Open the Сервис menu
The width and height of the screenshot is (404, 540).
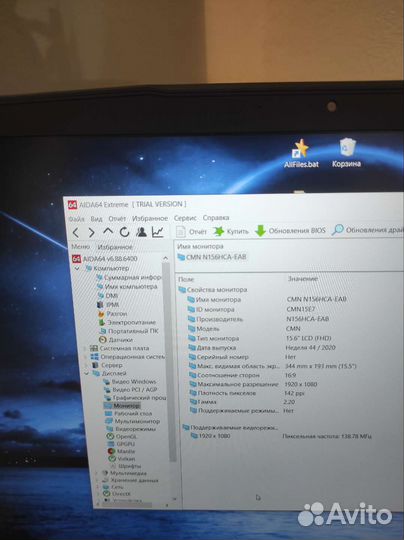185,218
